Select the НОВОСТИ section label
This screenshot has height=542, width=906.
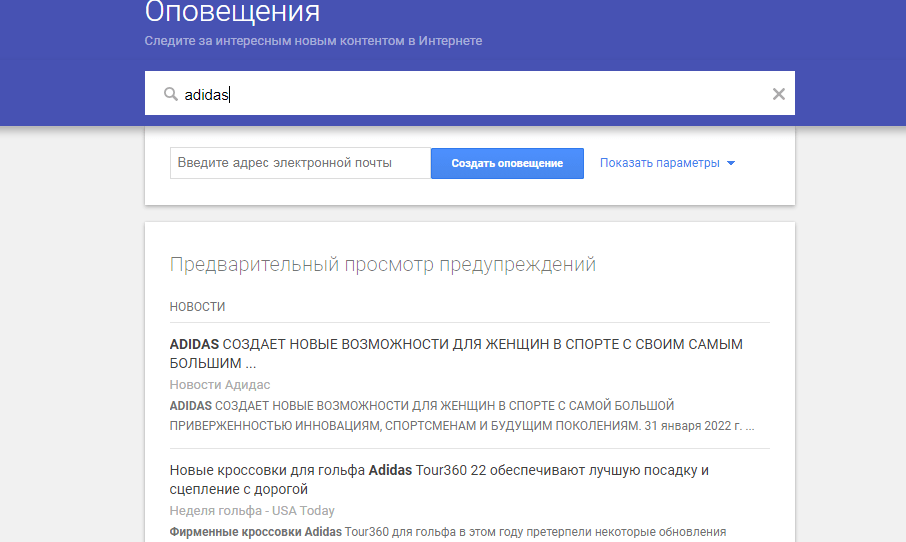pos(197,307)
